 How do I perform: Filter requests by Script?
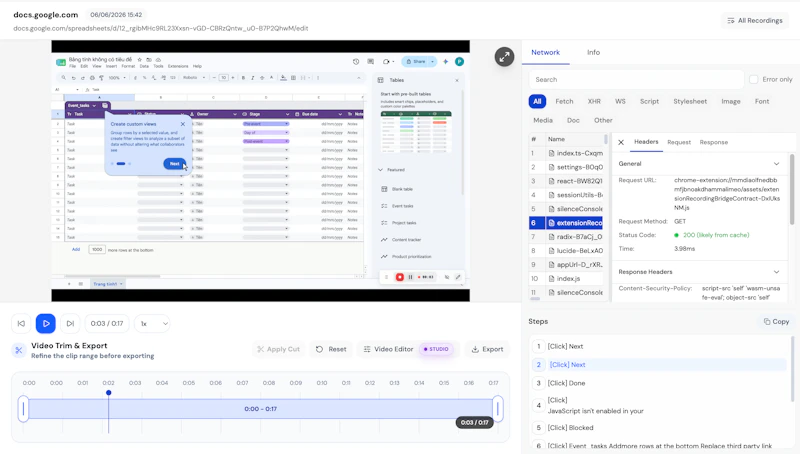(649, 102)
